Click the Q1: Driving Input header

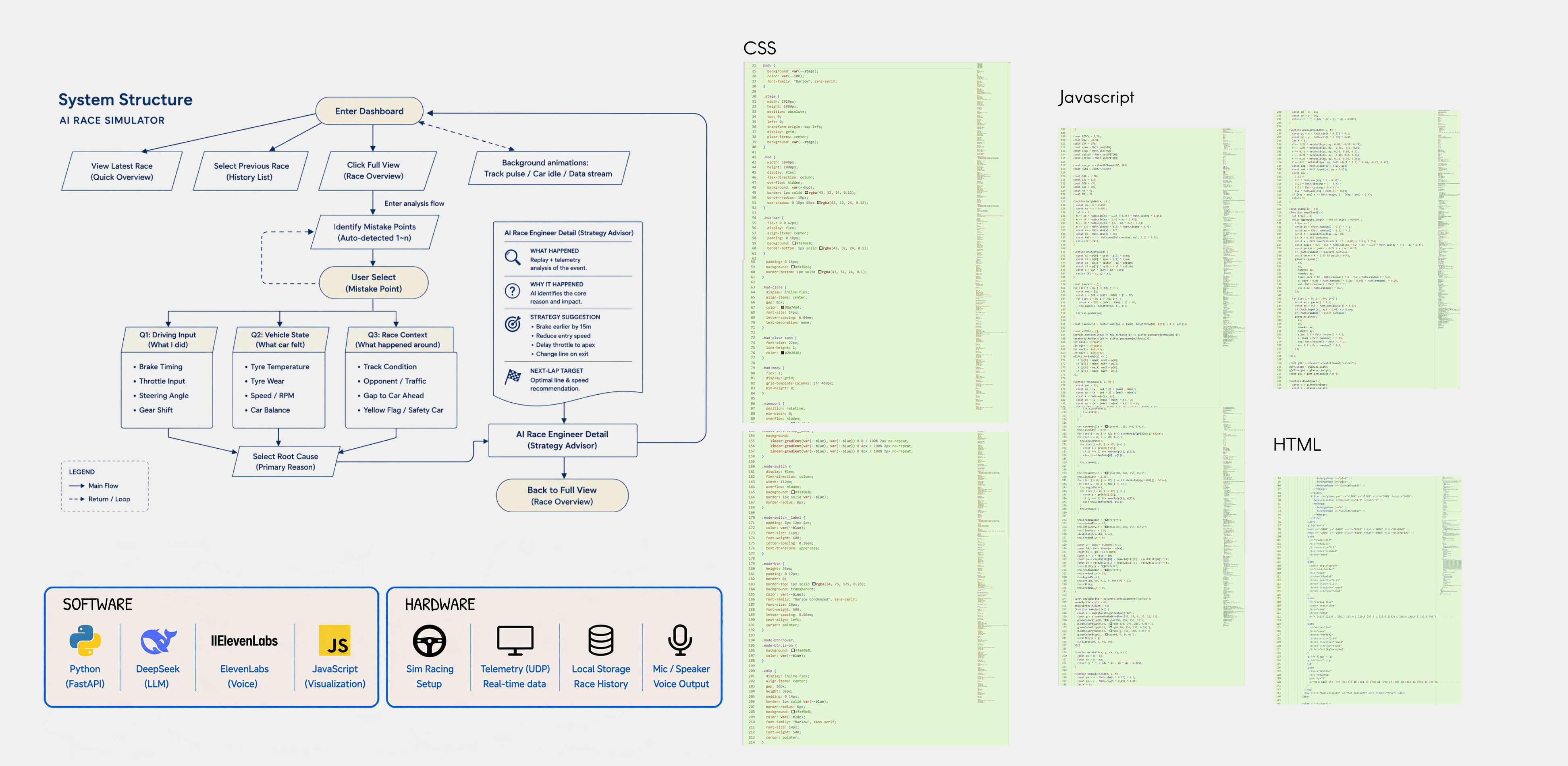coord(168,340)
